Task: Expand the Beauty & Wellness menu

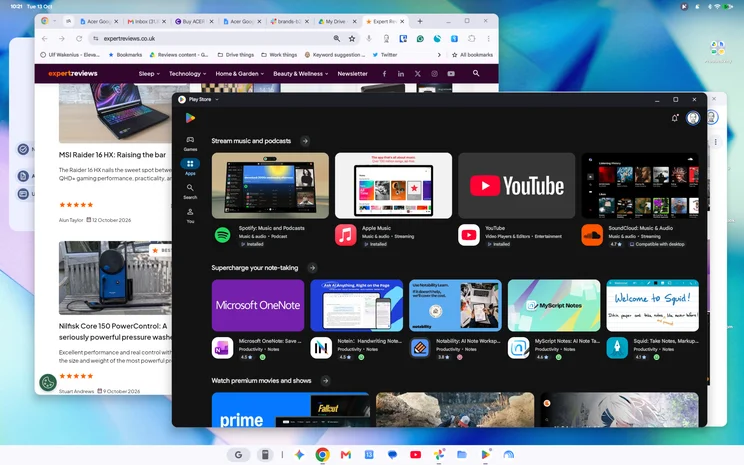Action: pos(301,74)
